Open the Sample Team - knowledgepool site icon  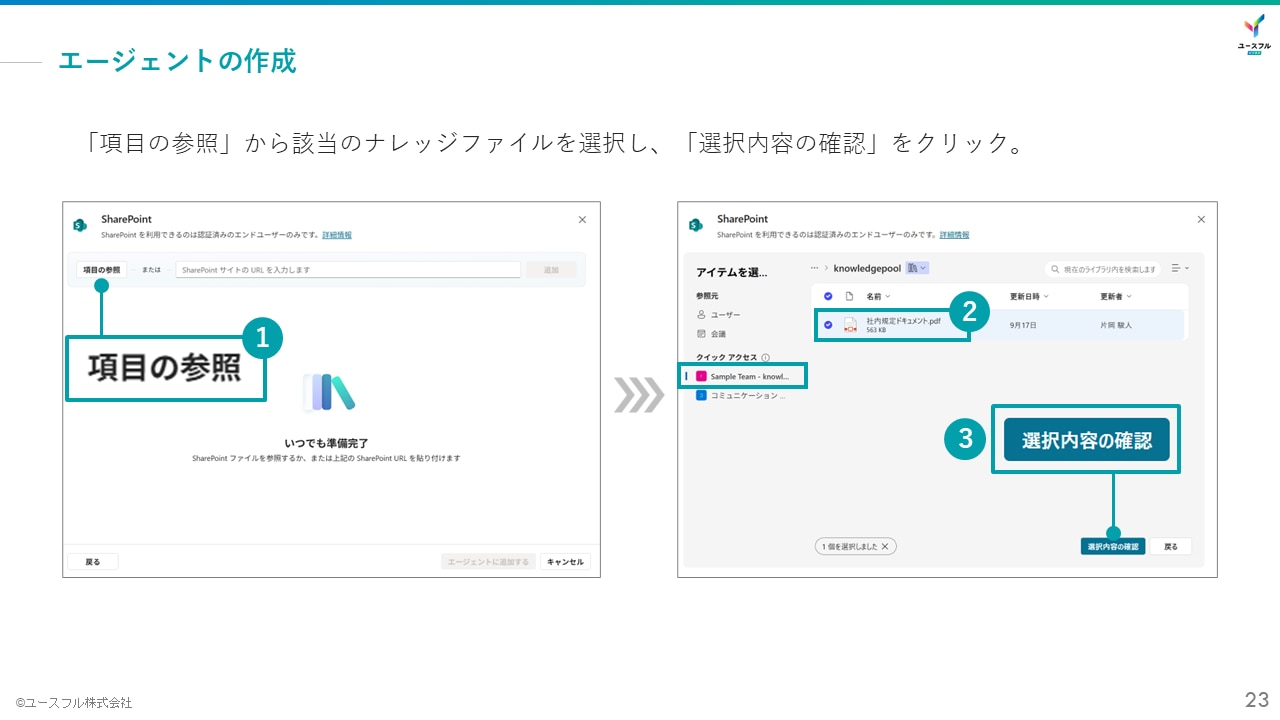(700, 375)
